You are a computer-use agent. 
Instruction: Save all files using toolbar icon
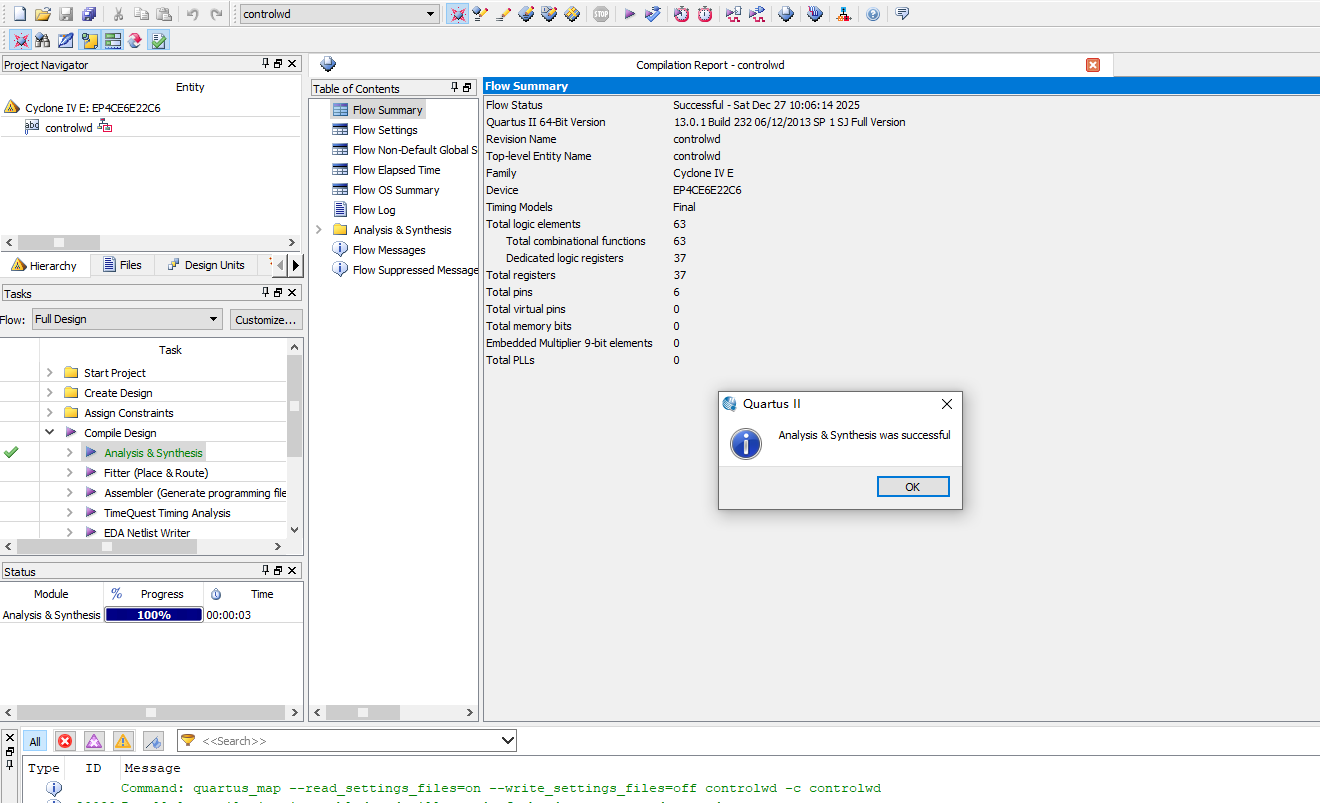89,14
